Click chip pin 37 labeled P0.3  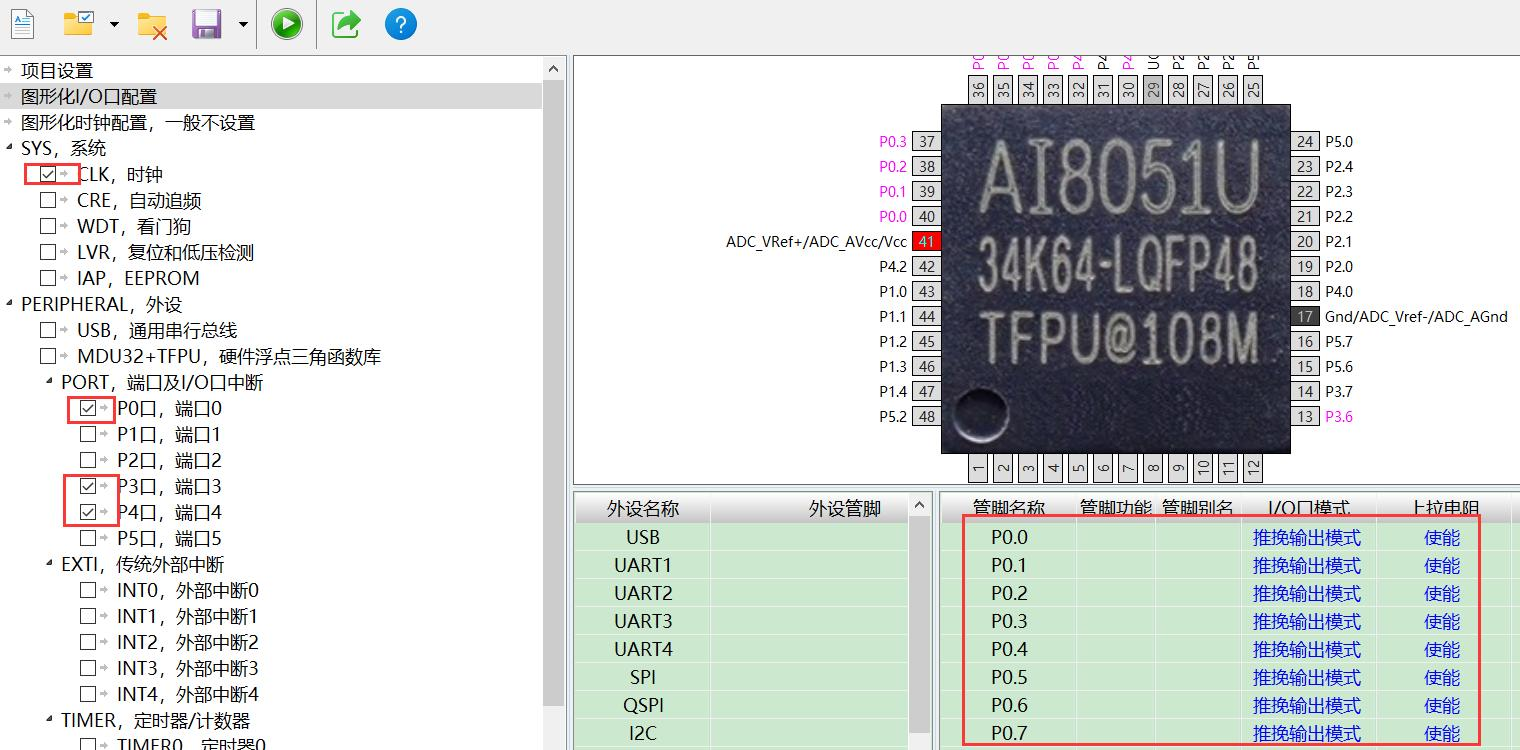point(927,142)
